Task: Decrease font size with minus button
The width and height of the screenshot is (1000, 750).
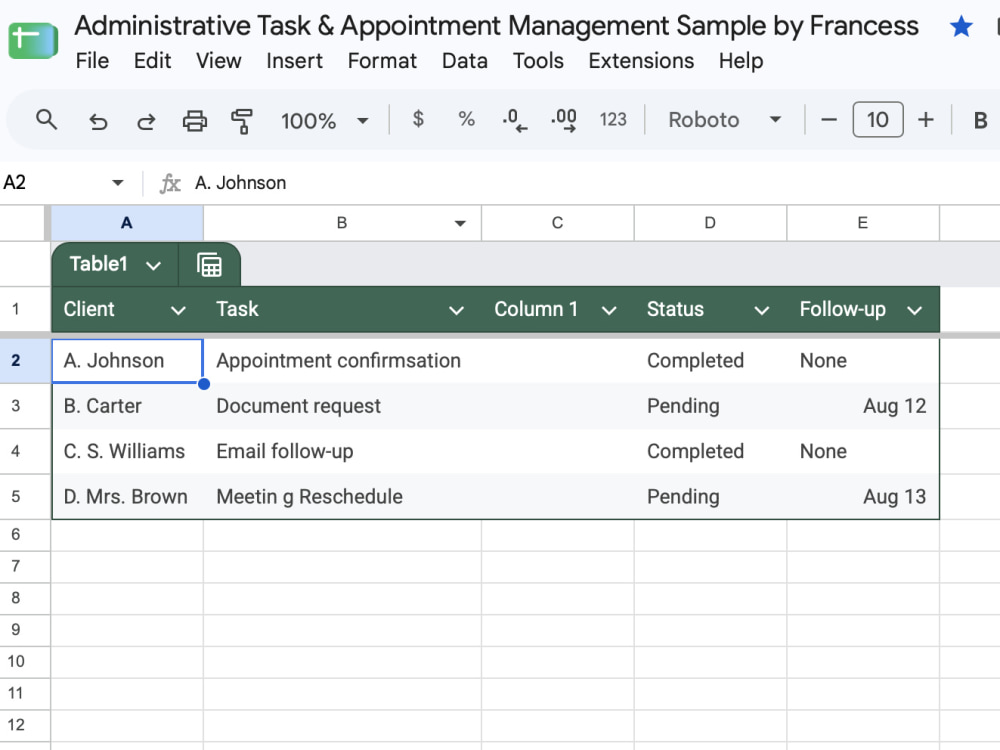Action: (828, 119)
